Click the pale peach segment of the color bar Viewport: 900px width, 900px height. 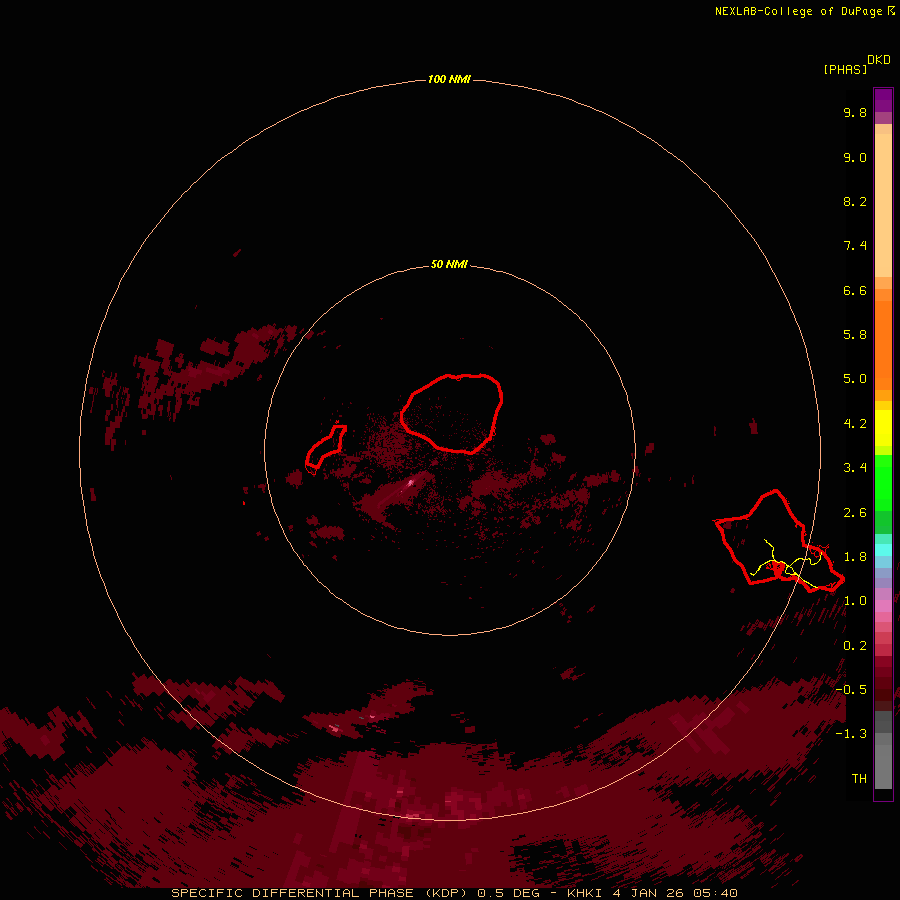pyautogui.click(x=883, y=205)
